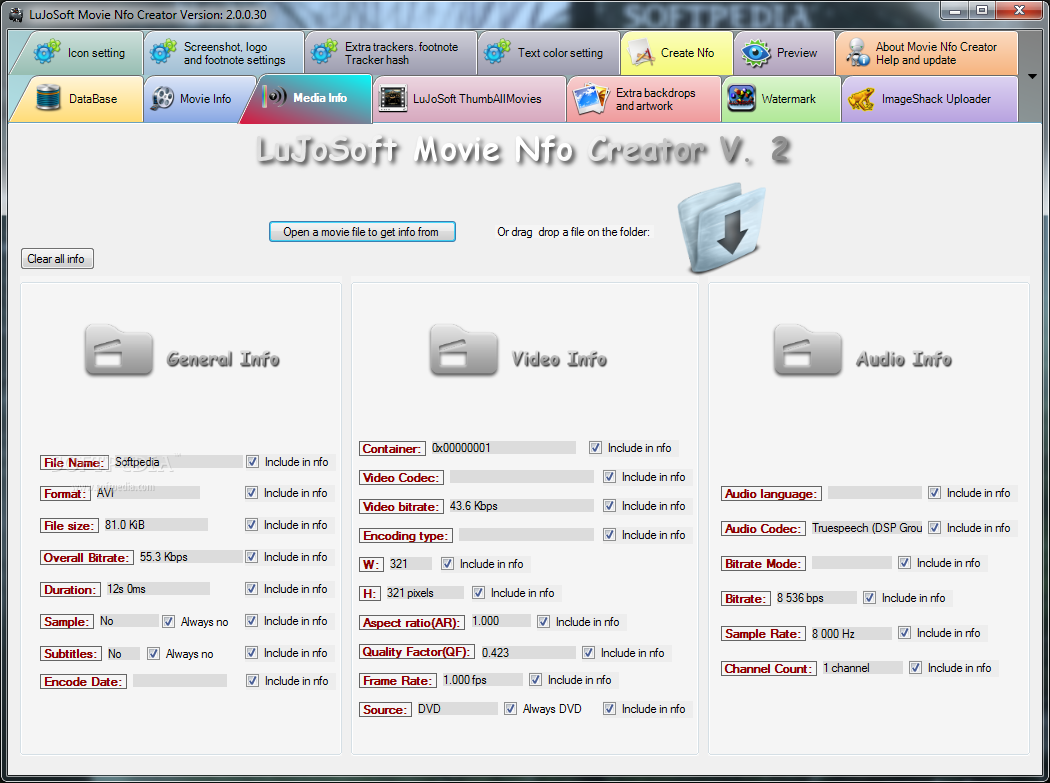Screen dimensions: 1050x783
Task: Click the Clear all info button
Action: 57,259
